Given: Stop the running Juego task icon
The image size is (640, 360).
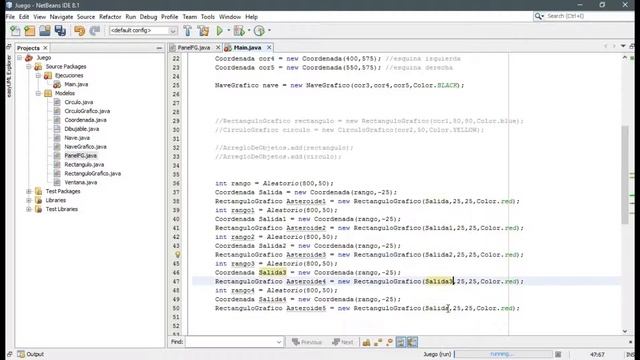Looking at the screenshot, I should [558, 354].
